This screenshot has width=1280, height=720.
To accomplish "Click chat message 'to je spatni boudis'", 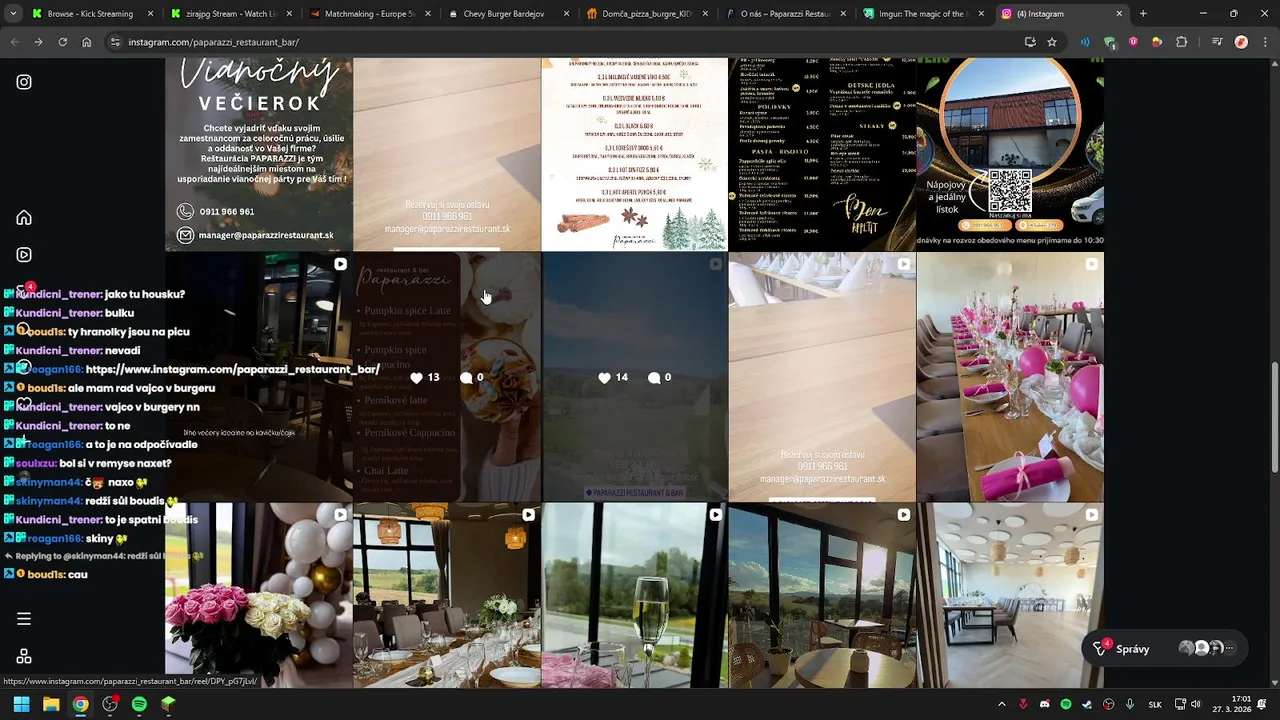I will click(152, 520).
